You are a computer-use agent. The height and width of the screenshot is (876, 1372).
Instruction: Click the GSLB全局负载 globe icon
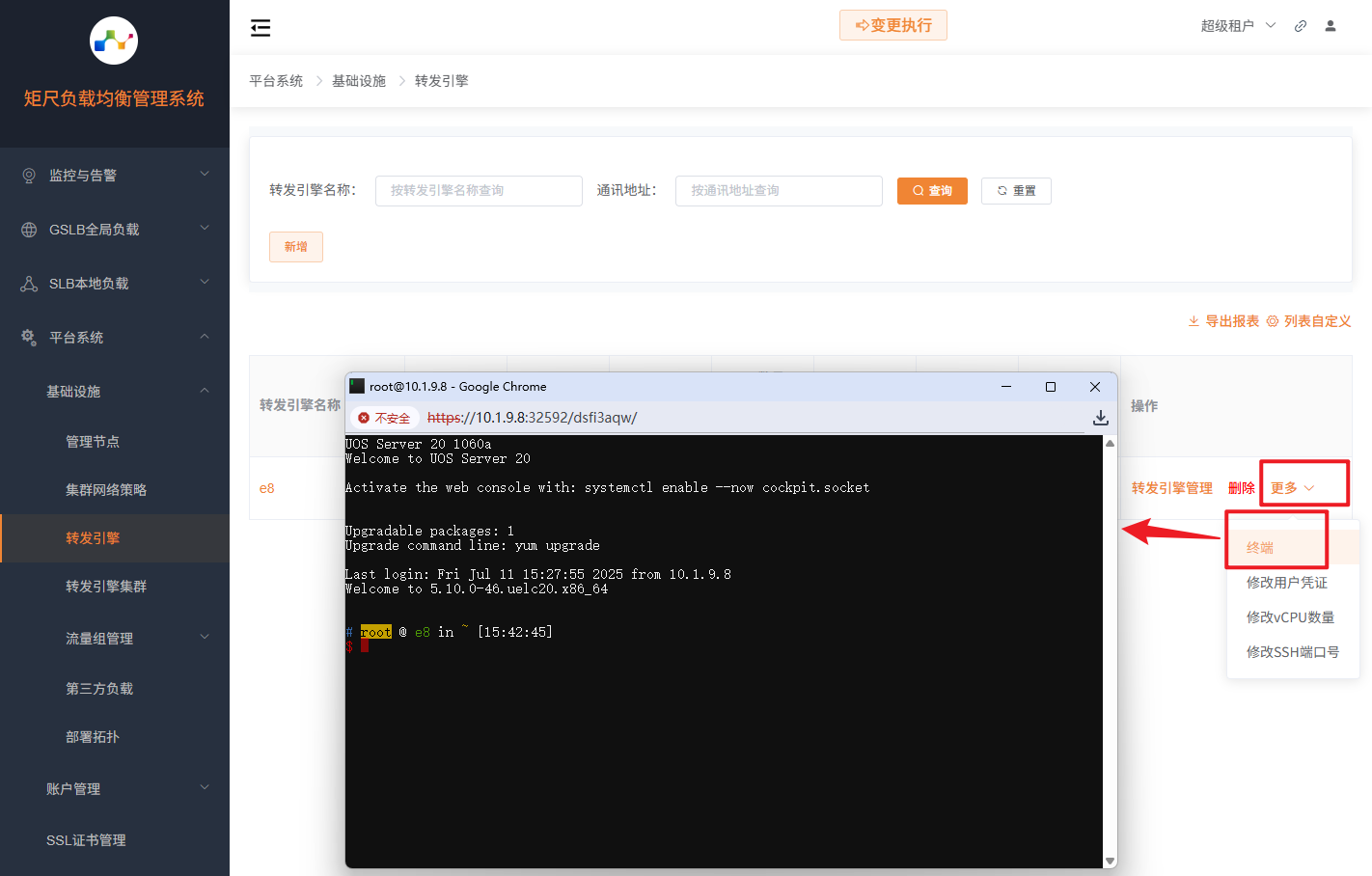(29, 229)
